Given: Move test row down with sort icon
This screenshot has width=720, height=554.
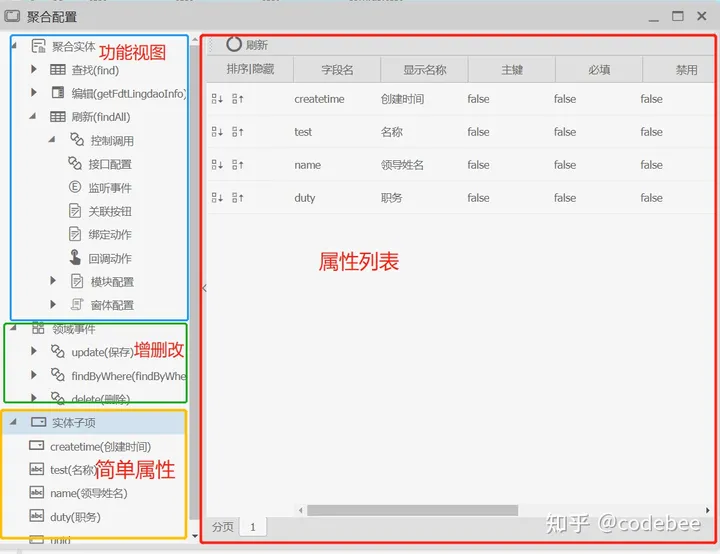Looking at the screenshot, I should (217, 132).
